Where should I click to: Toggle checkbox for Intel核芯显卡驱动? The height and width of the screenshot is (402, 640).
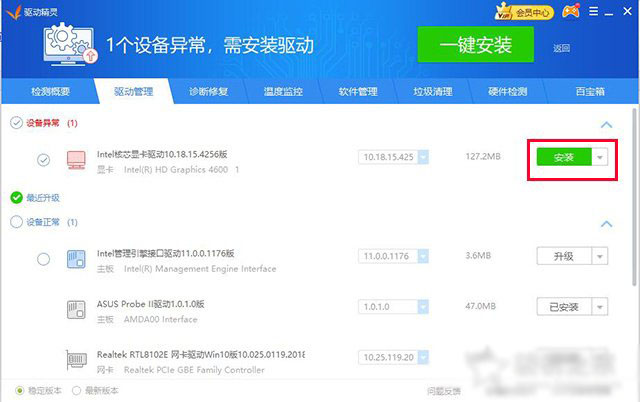point(43,160)
